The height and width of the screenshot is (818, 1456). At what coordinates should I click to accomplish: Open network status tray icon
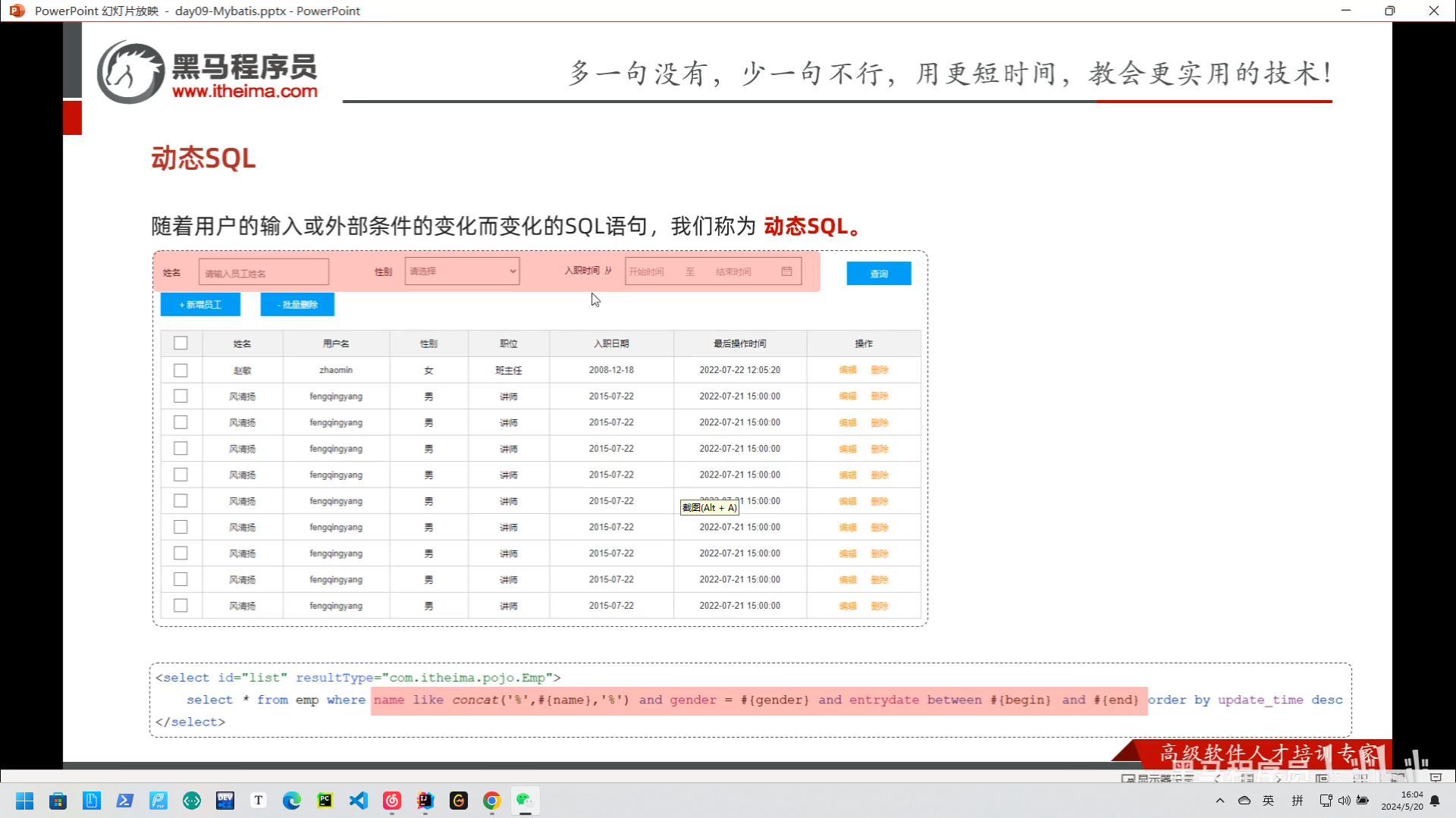[1326, 801]
